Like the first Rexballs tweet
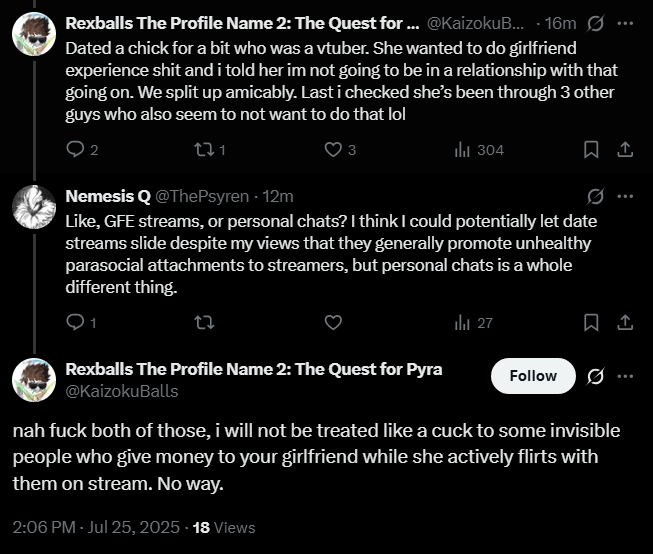Viewport: 653px width, 554px height. (334, 149)
